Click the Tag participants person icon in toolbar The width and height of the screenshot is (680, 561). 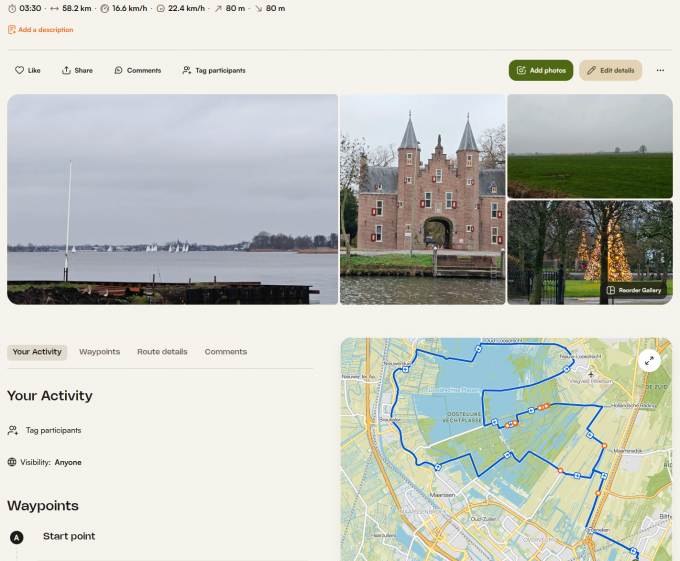[x=187, y=71]
